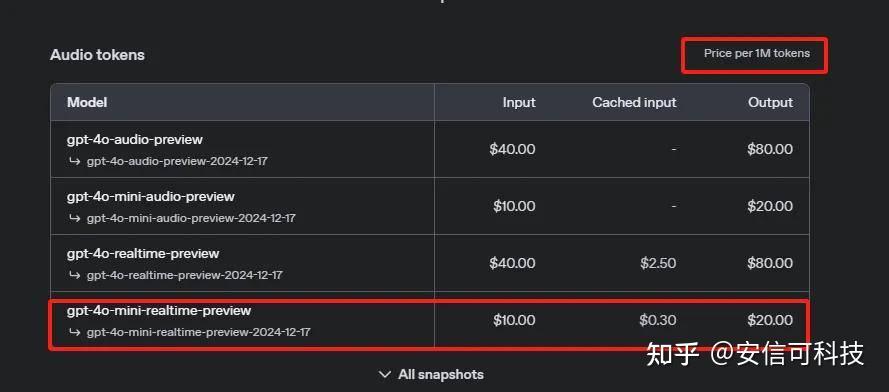Click $2.50 cached input price
This screenshot has width=889, height=392.
point(658,263)
